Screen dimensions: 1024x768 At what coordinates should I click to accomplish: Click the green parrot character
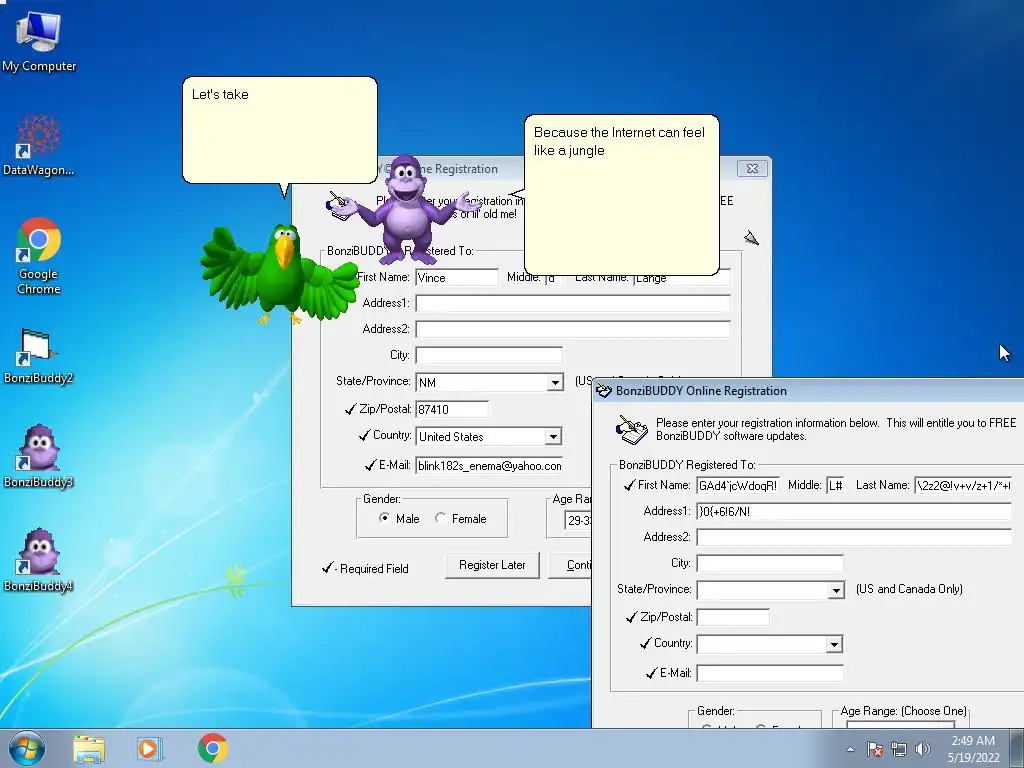(281, 273)
